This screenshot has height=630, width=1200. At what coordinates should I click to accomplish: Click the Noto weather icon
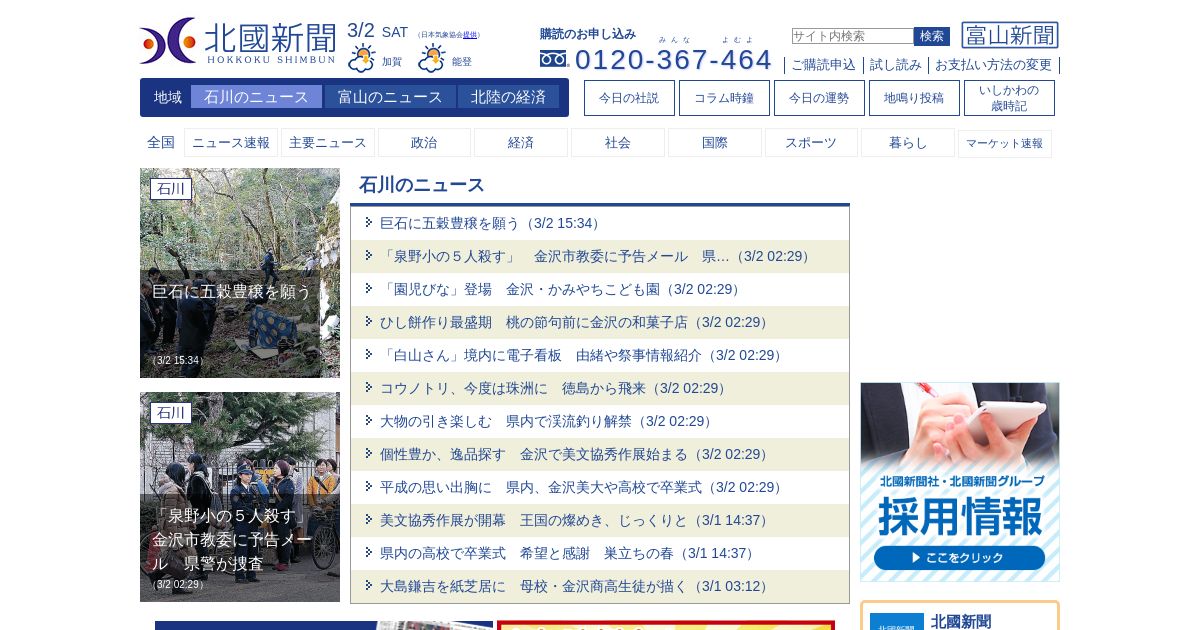[432, 58]
